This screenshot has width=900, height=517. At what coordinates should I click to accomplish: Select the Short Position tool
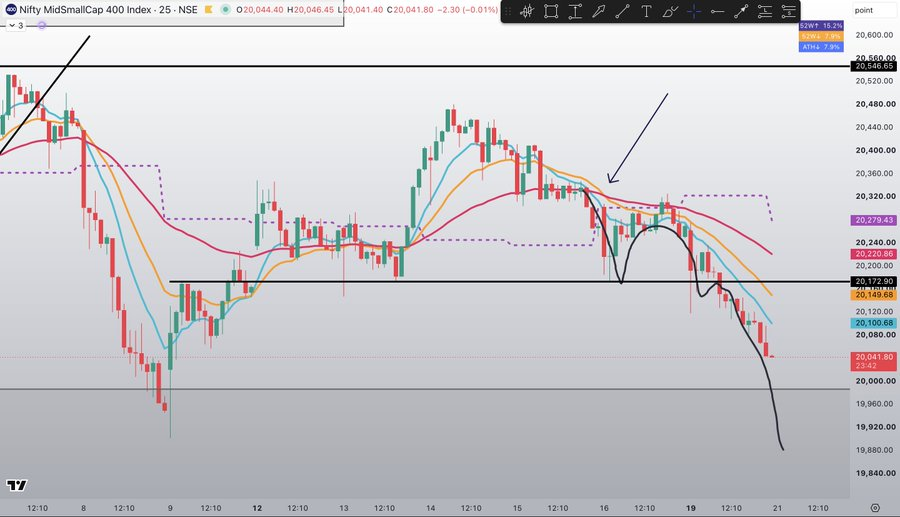(x=789, y=11)
